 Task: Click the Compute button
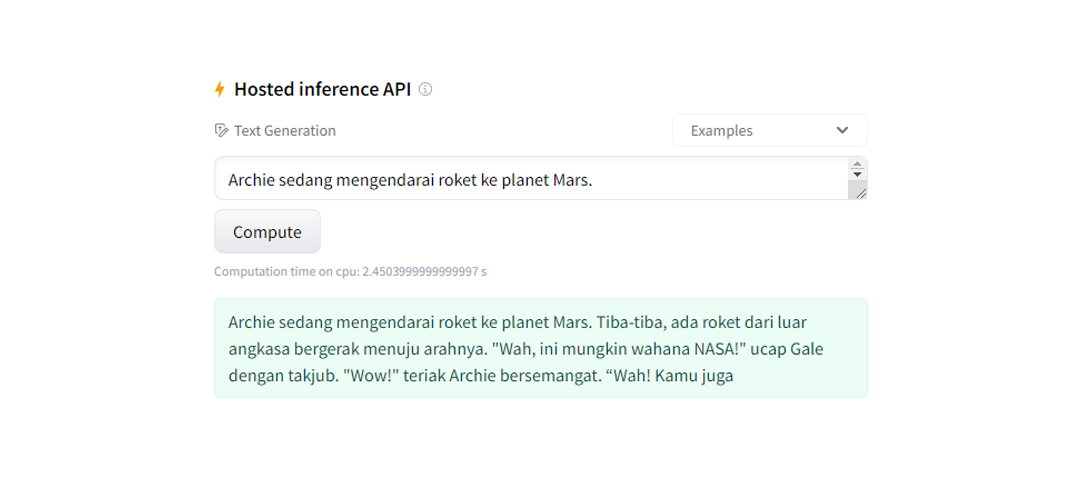(267, 232)
